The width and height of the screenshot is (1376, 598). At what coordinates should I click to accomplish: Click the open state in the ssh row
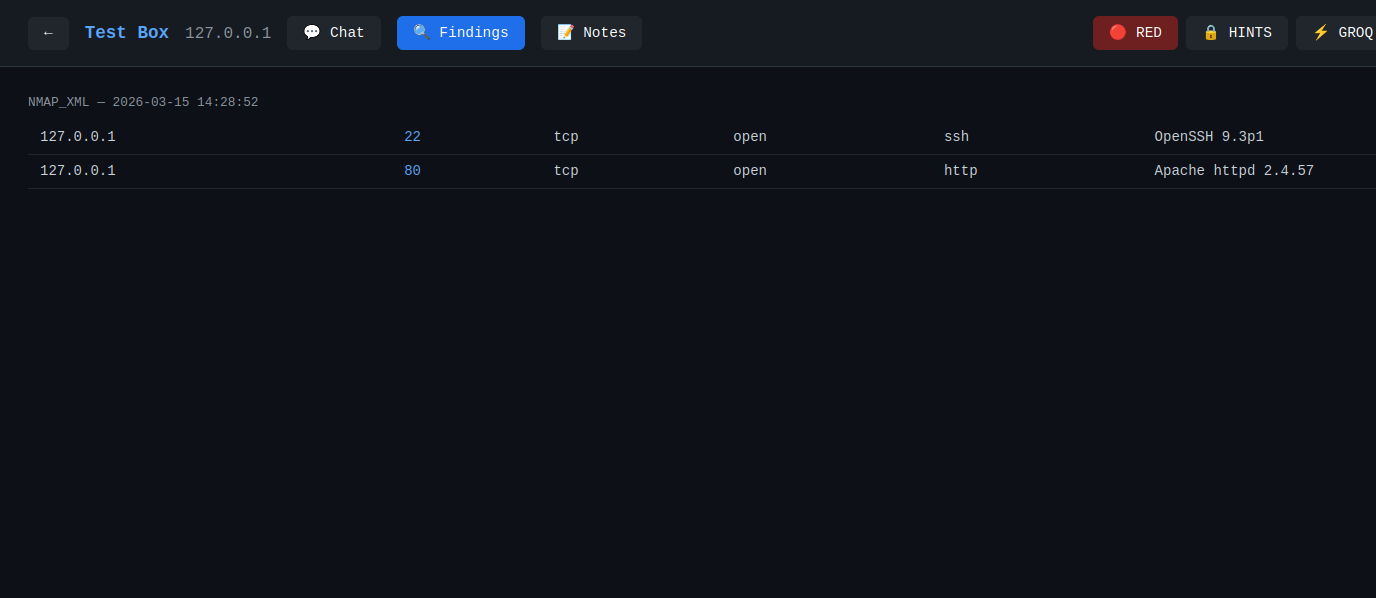(749, 137)
